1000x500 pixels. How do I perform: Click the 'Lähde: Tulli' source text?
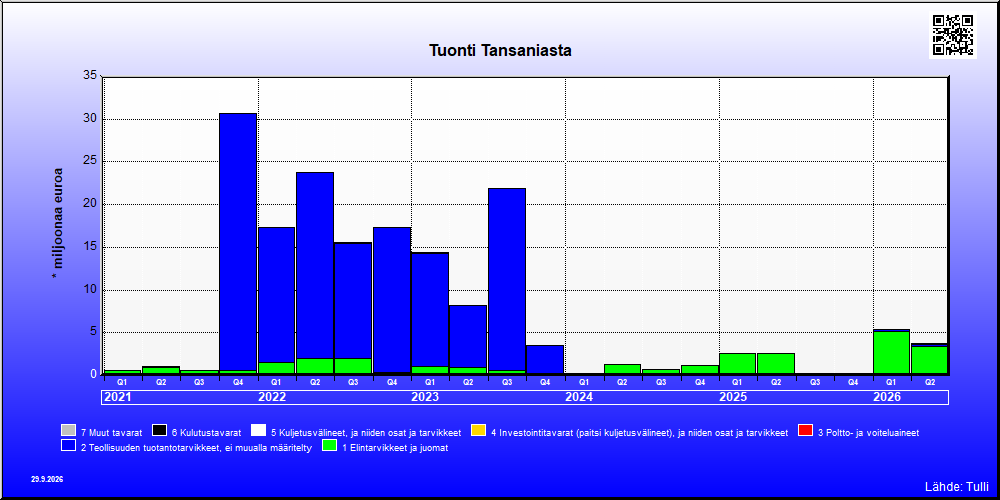click(956, 487)
